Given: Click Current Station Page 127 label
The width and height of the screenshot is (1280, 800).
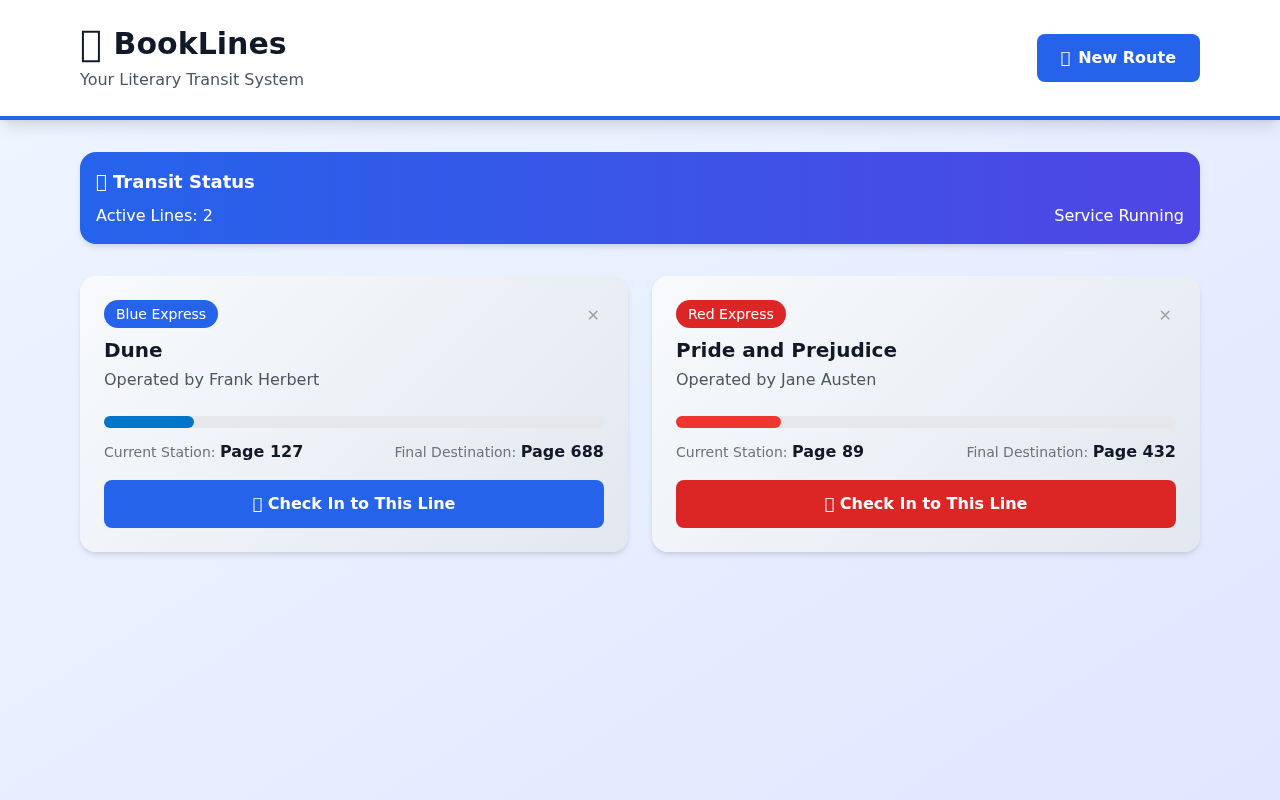Looking at the screenshot, I should click(x=203, y=452).
